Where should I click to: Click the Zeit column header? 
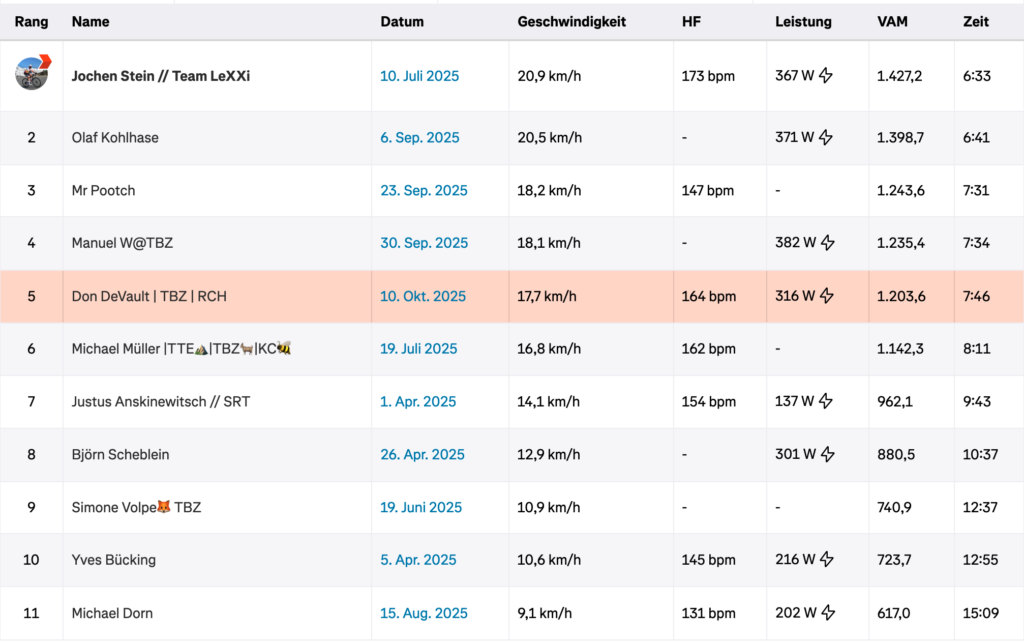(976, 21)
